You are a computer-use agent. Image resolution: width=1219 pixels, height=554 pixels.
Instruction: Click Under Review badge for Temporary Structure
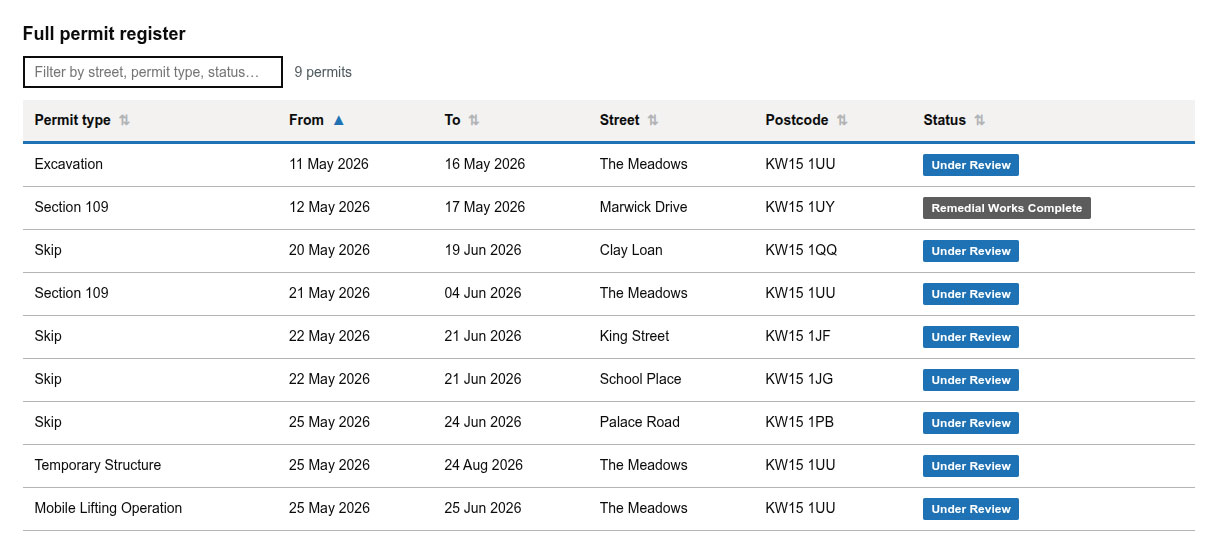coord(971,466)
